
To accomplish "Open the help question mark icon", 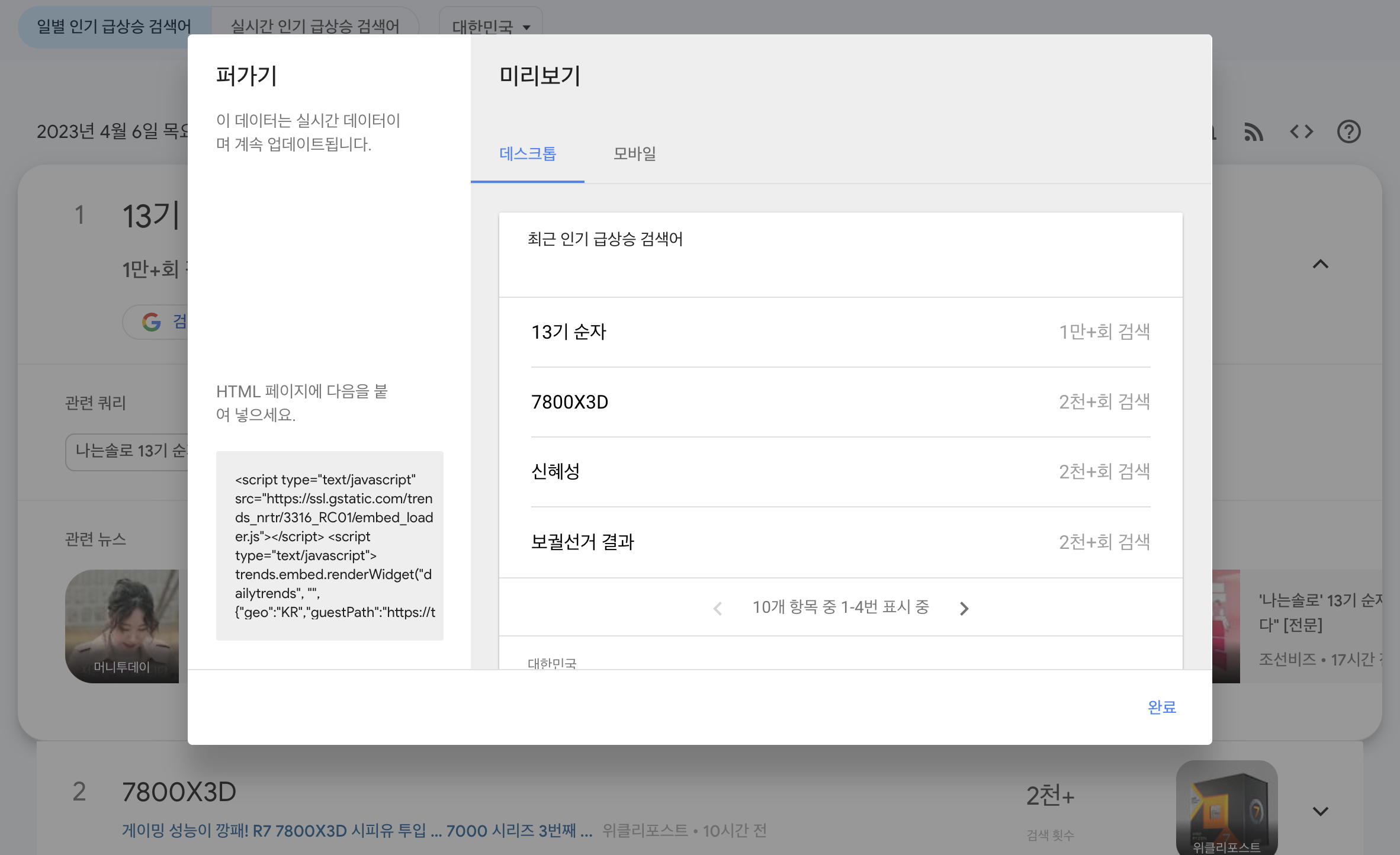I will [1348, 131].
